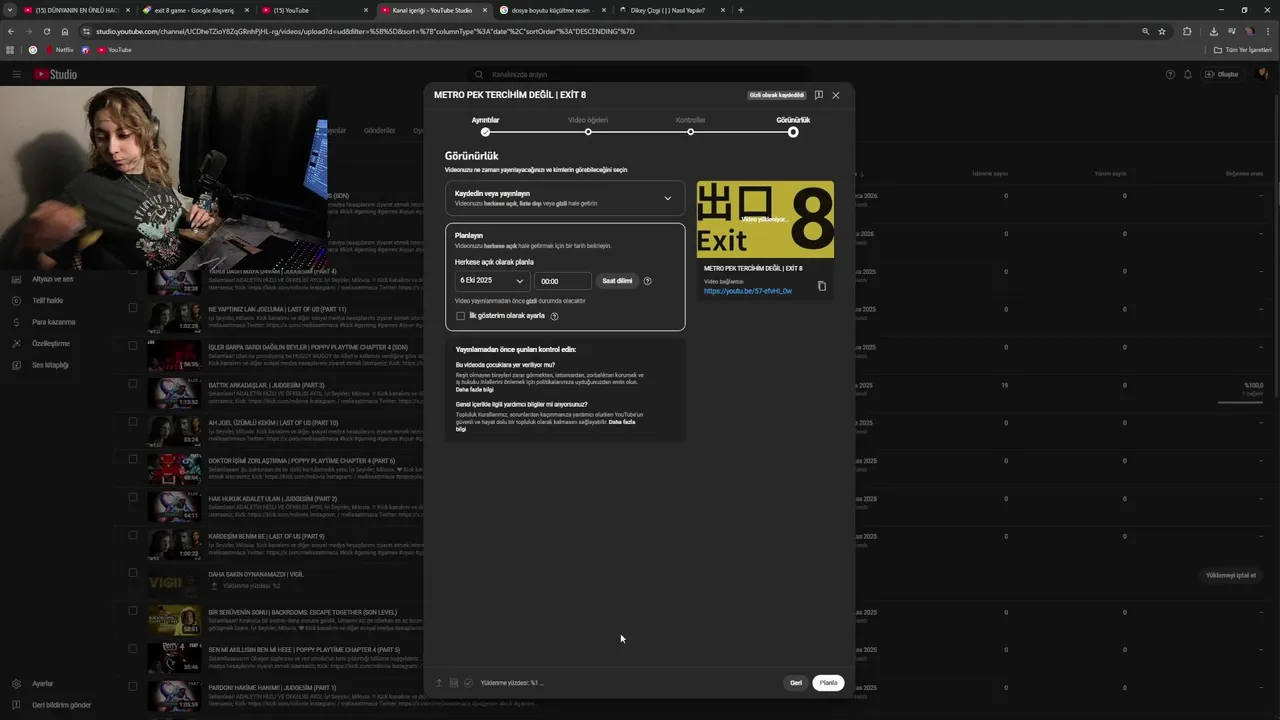Select checkbox for HAK HUKUK ADALET ULAN row

tap(132, 497)
